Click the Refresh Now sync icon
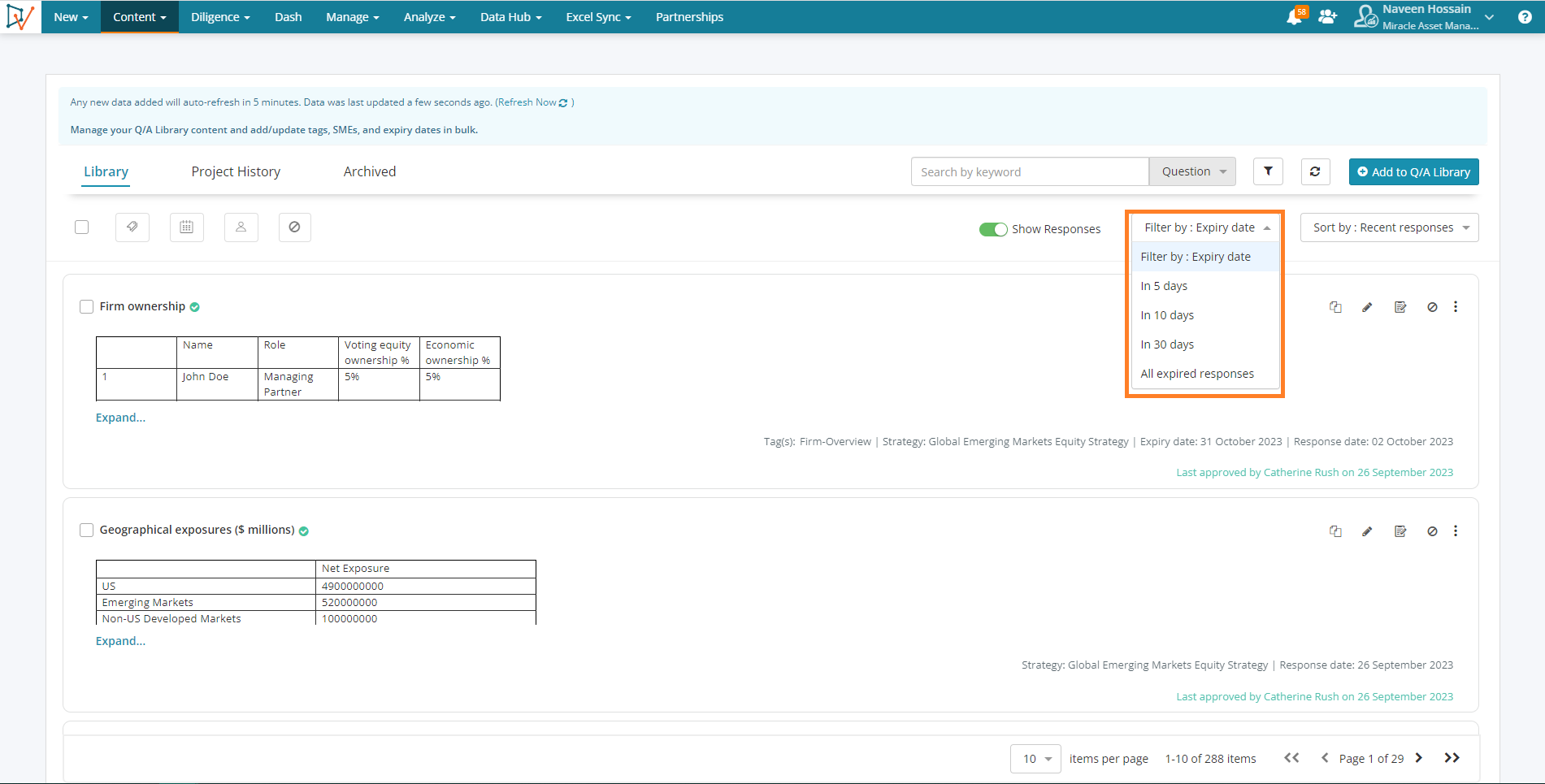This screenshot has height=784, width=1545. [x=563, y=103]
